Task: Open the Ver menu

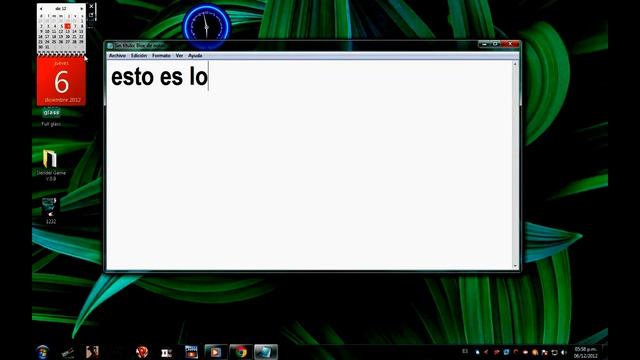Action: (x=179, y=56)
